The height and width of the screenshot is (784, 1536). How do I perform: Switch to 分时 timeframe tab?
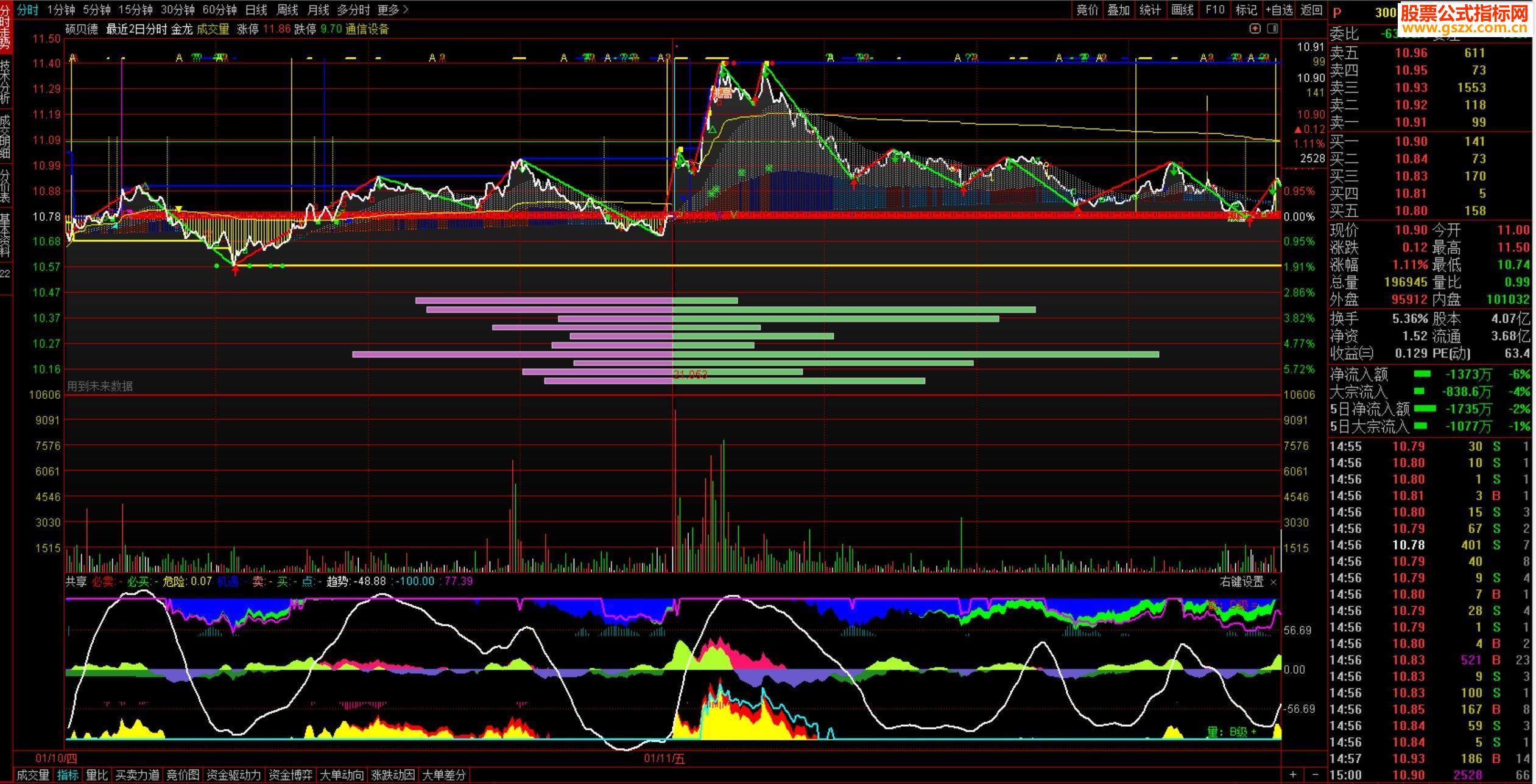[x=27, y=10]
